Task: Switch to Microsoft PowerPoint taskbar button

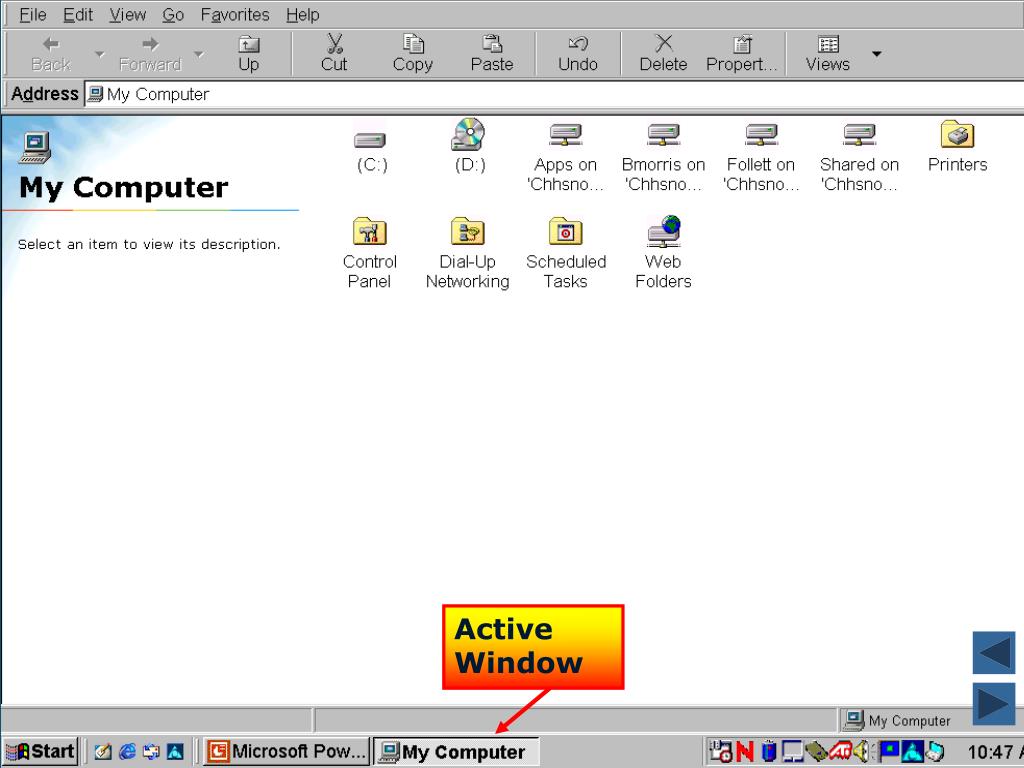Action: click(x=286, y=751)
